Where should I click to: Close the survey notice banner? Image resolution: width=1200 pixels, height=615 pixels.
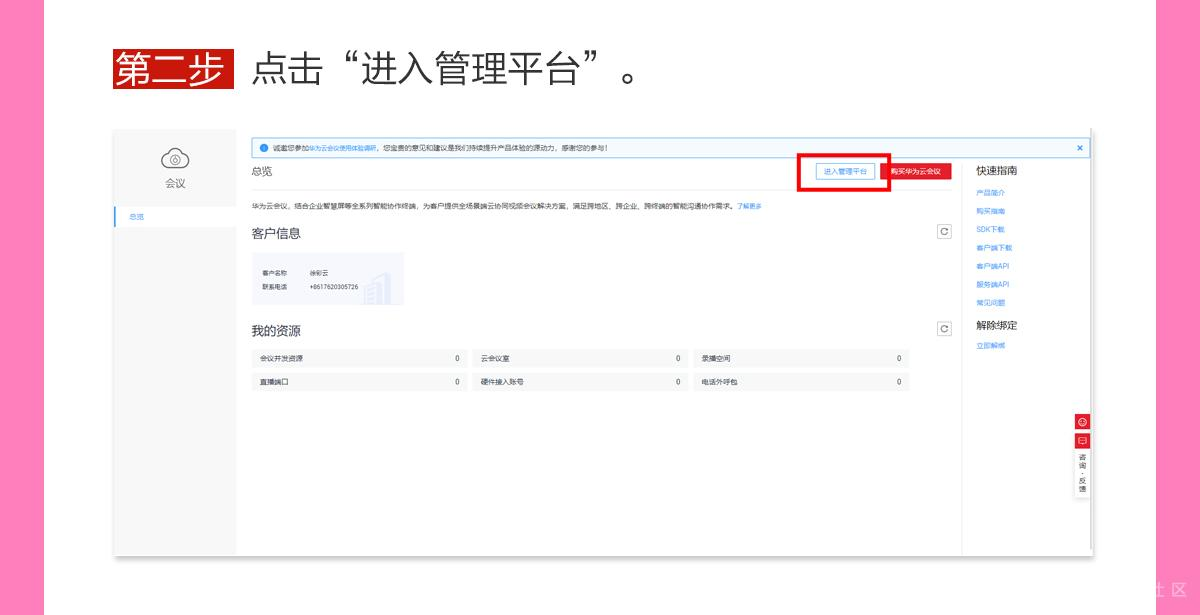click(x=1080, y=148)
